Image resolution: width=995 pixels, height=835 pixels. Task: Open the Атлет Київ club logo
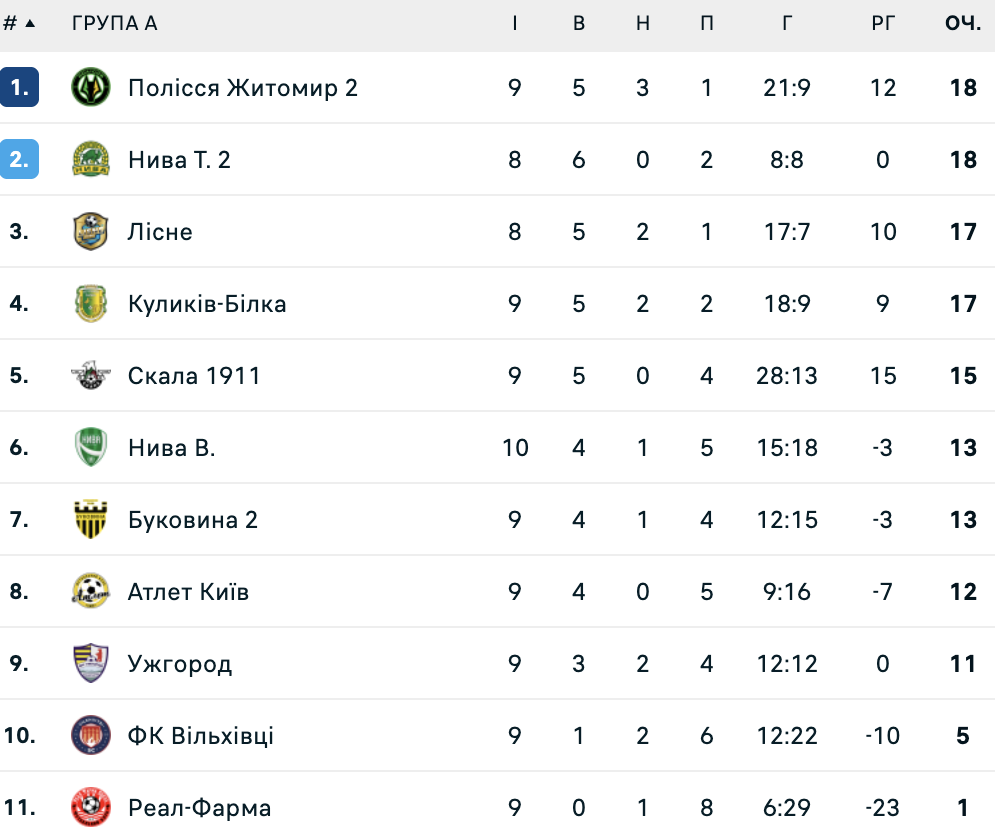91,592
